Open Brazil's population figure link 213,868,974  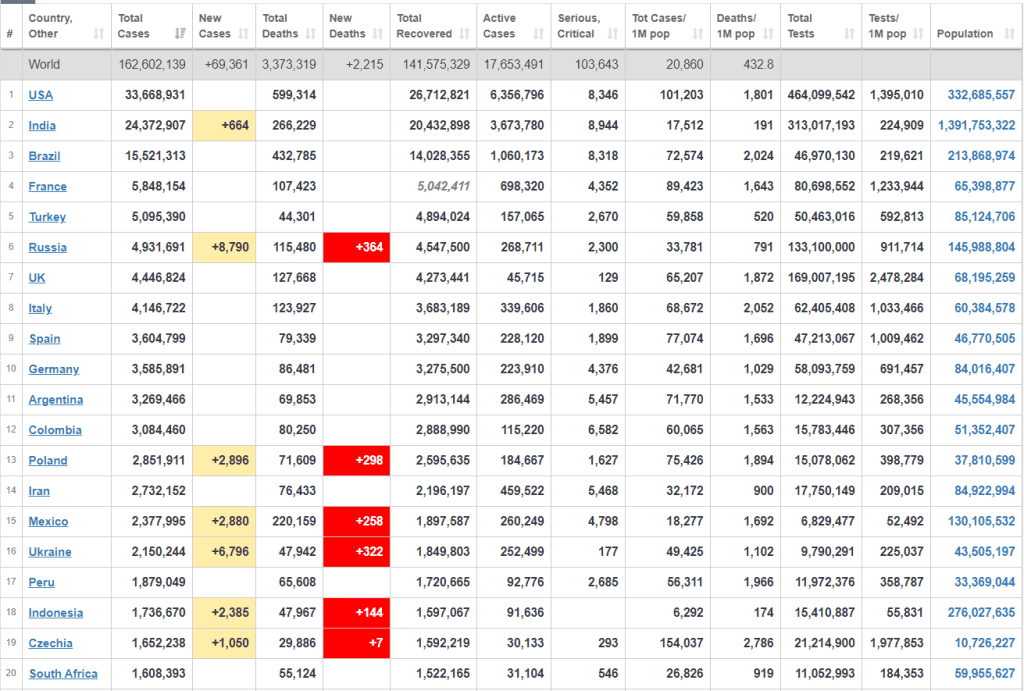(x=975, y=156)
